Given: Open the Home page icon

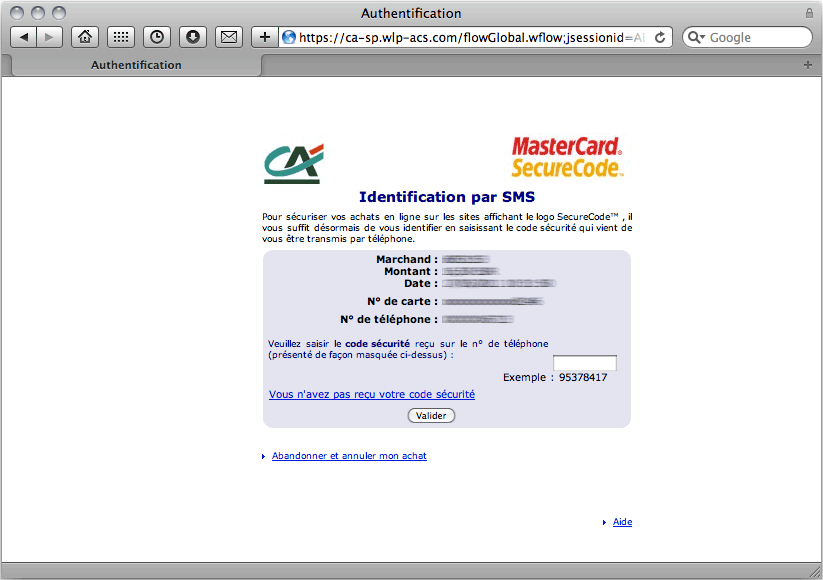Looking at the screenshot, I should point(85,37).
